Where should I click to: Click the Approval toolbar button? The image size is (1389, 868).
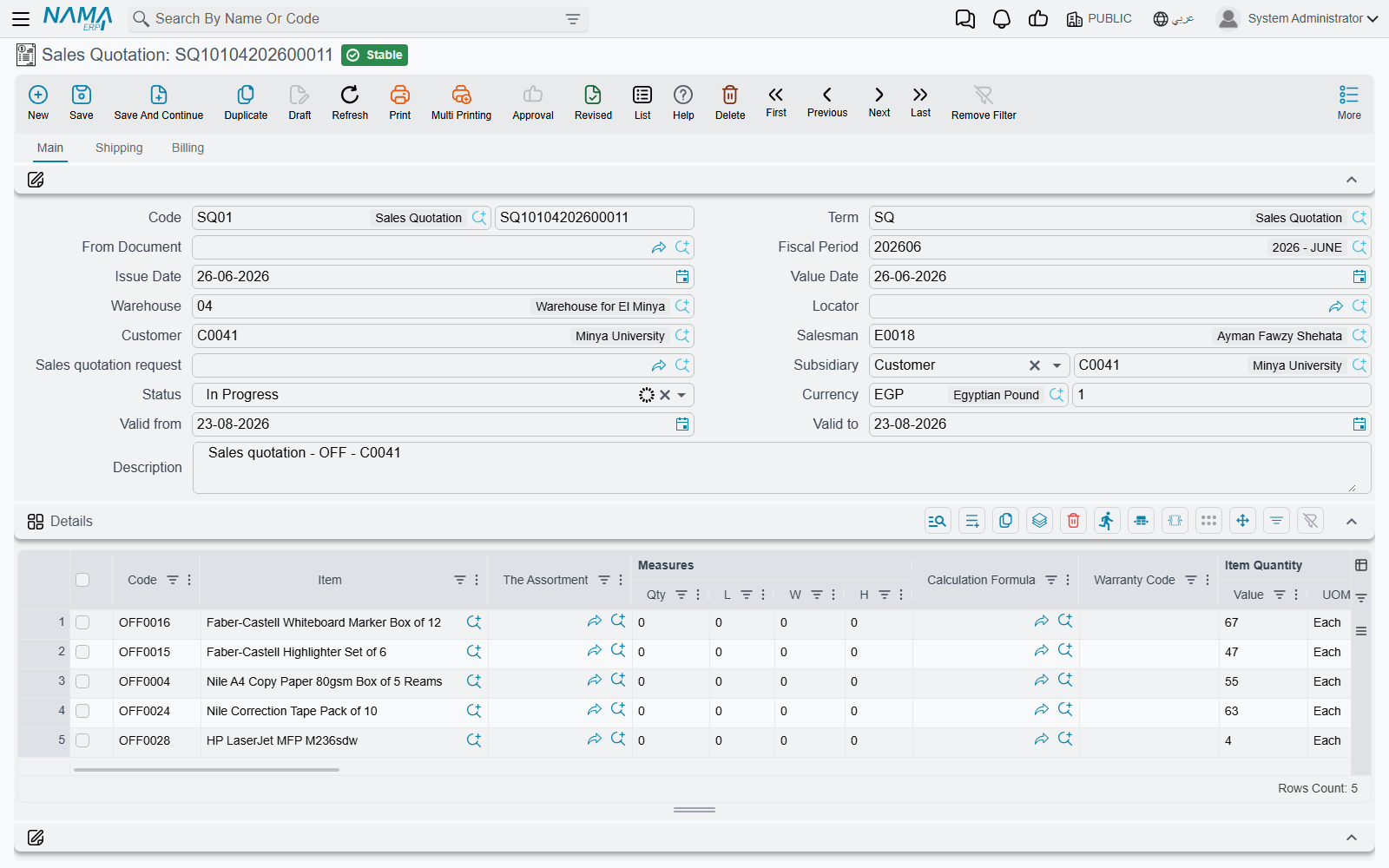click(533, 102)
